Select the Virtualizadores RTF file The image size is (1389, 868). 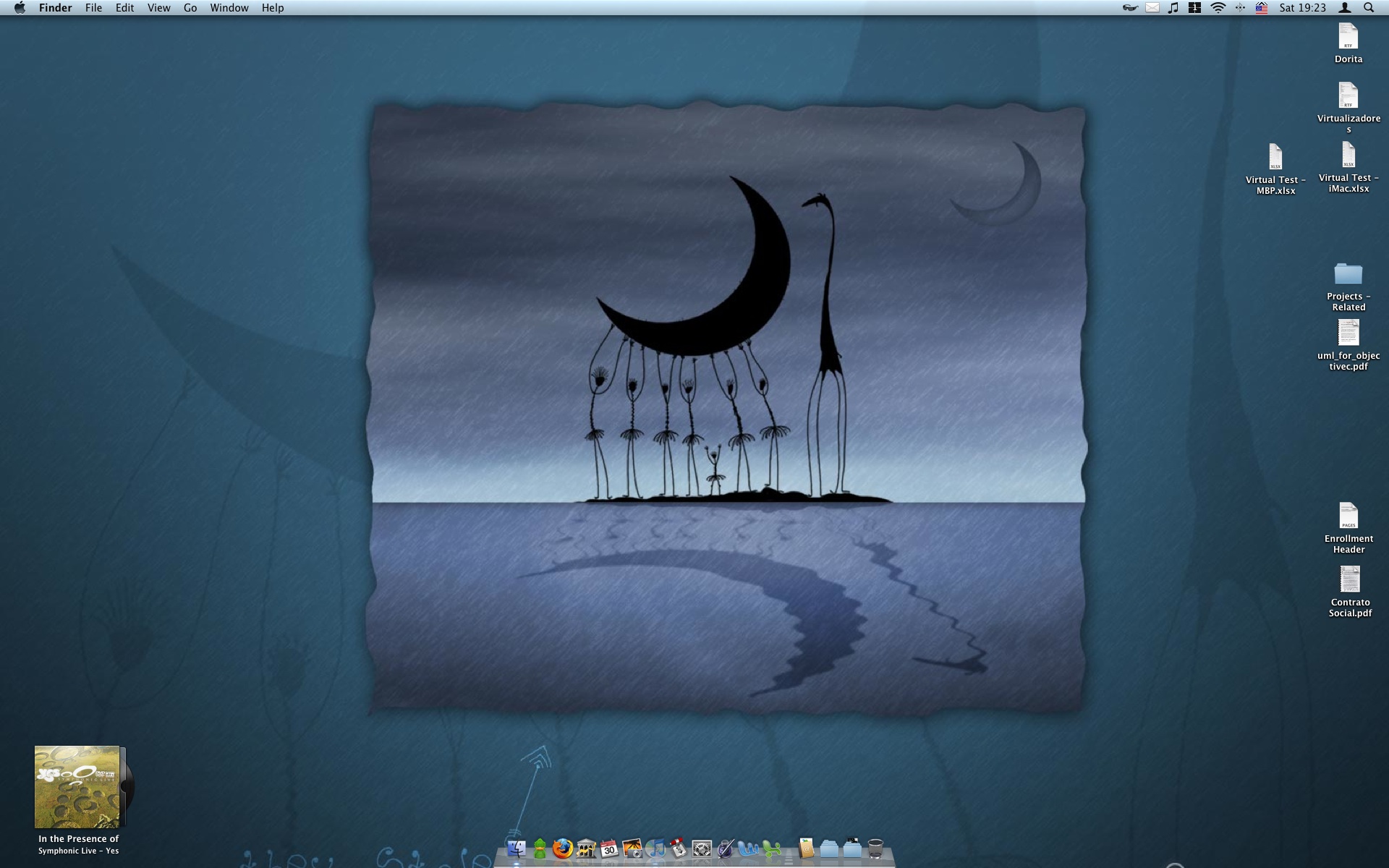(1348, 107)
